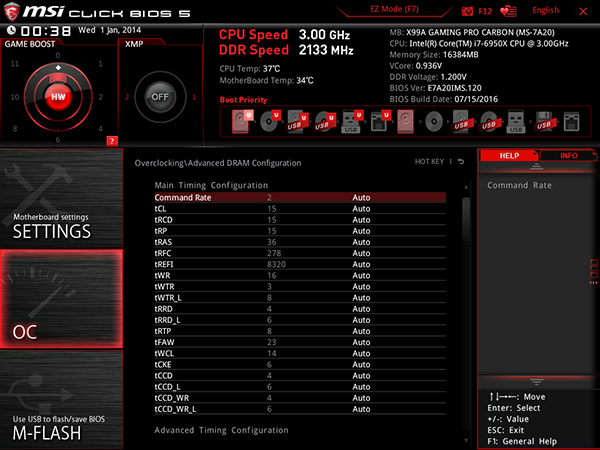Image resolution: width=600 pixels, height=450 pixels.
Task: Select the tCCD_L timing row
Action: (x=300, y=386)
